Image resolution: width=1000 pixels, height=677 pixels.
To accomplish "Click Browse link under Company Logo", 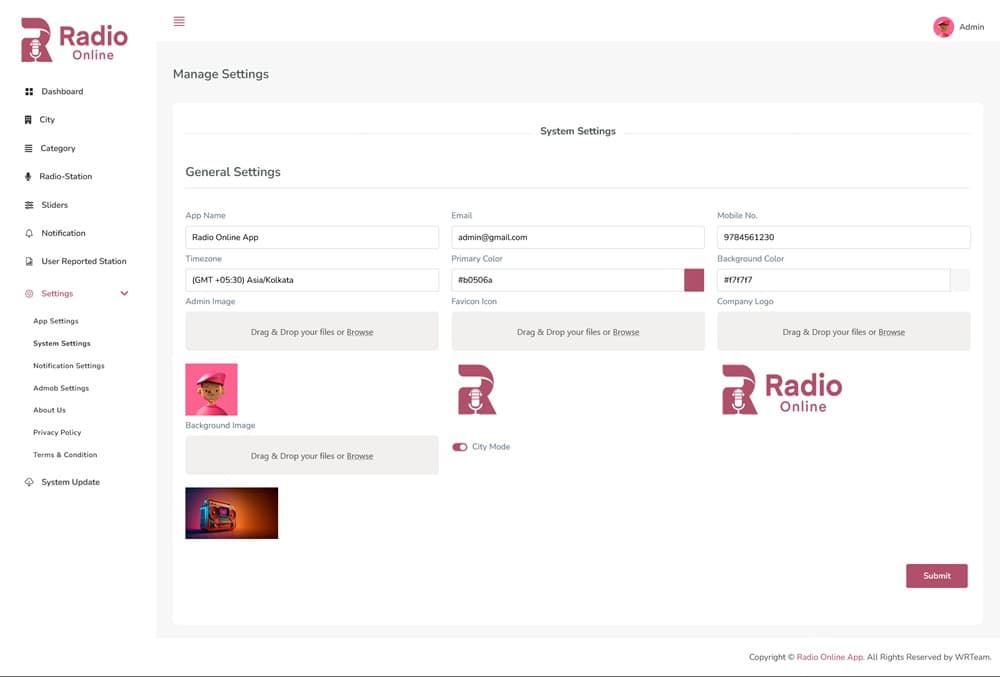I will (891, 332).
